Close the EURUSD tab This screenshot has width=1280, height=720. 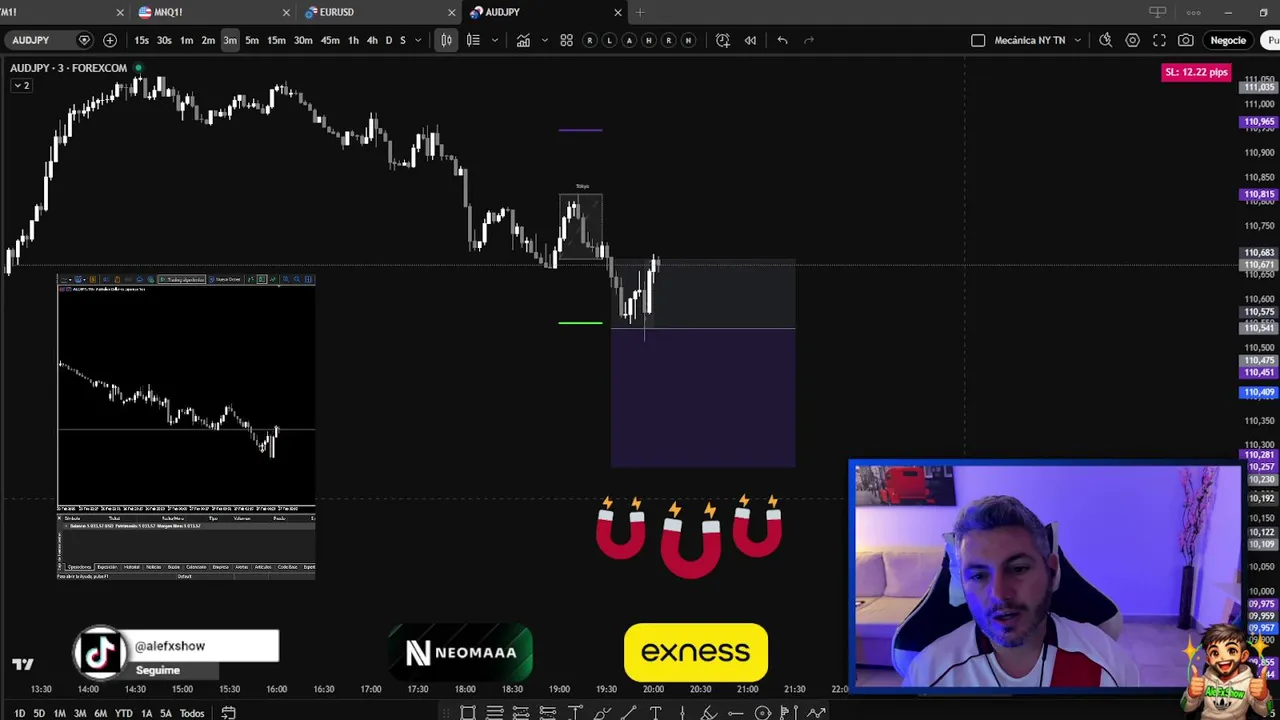tap(452, 12)
